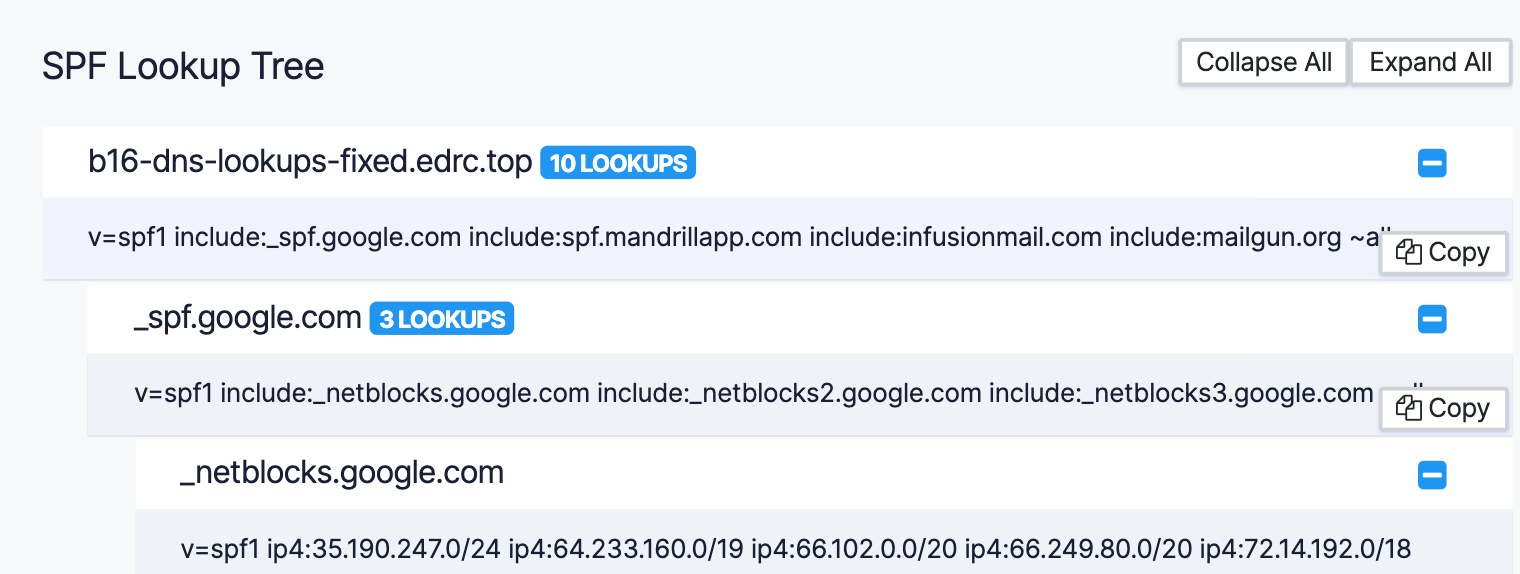This screenshot has height=574, width=1520.
Task: Click the clipboard icon beside the mailgun.org record
Action: click(1409, 253)
